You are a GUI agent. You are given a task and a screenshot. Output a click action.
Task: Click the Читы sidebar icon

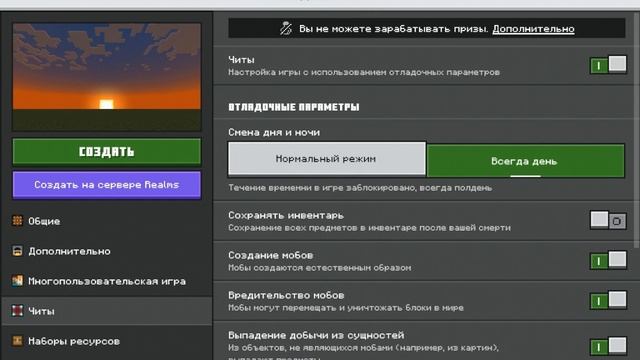17,311
